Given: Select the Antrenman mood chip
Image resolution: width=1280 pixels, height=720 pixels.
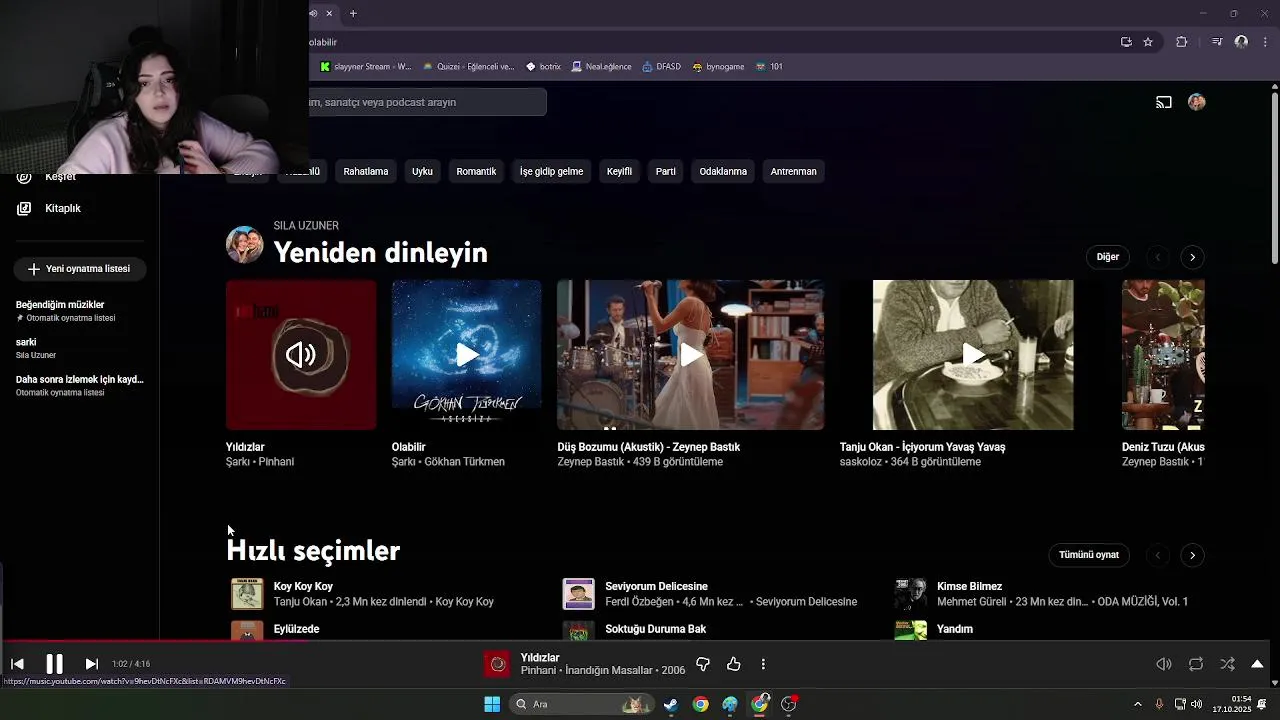Looking at the screenshot, I should point(794,171).
